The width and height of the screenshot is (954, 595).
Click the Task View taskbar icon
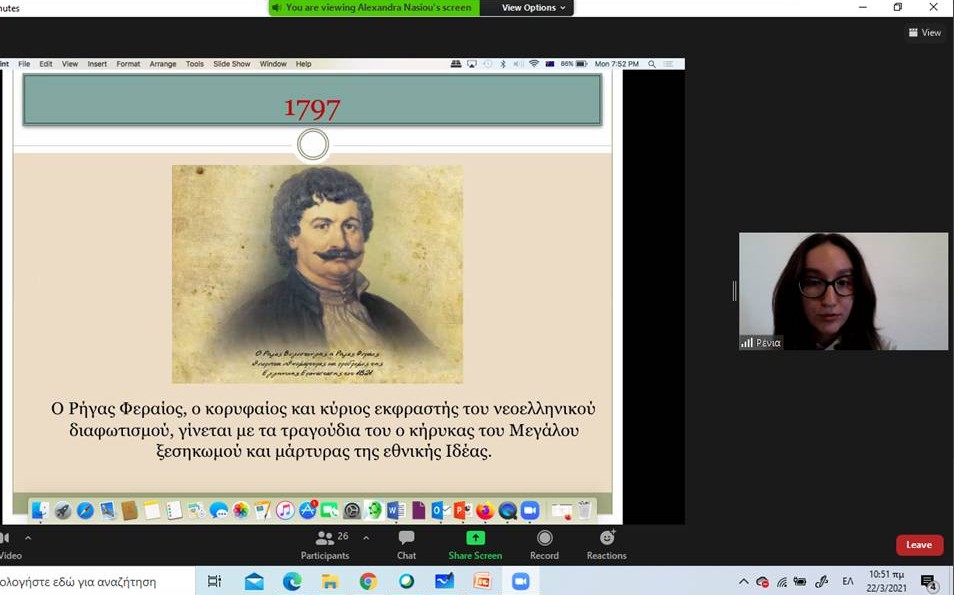(x=214, y=581)
